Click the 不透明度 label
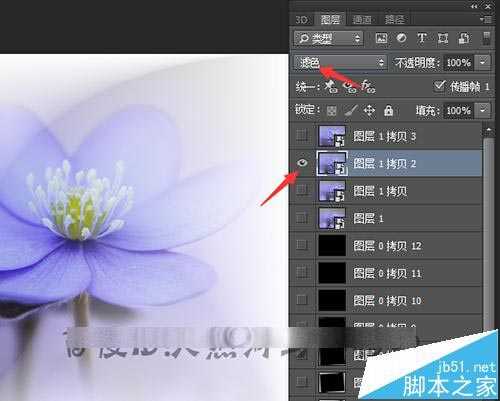500x401 pixels. tap(417, 63)
